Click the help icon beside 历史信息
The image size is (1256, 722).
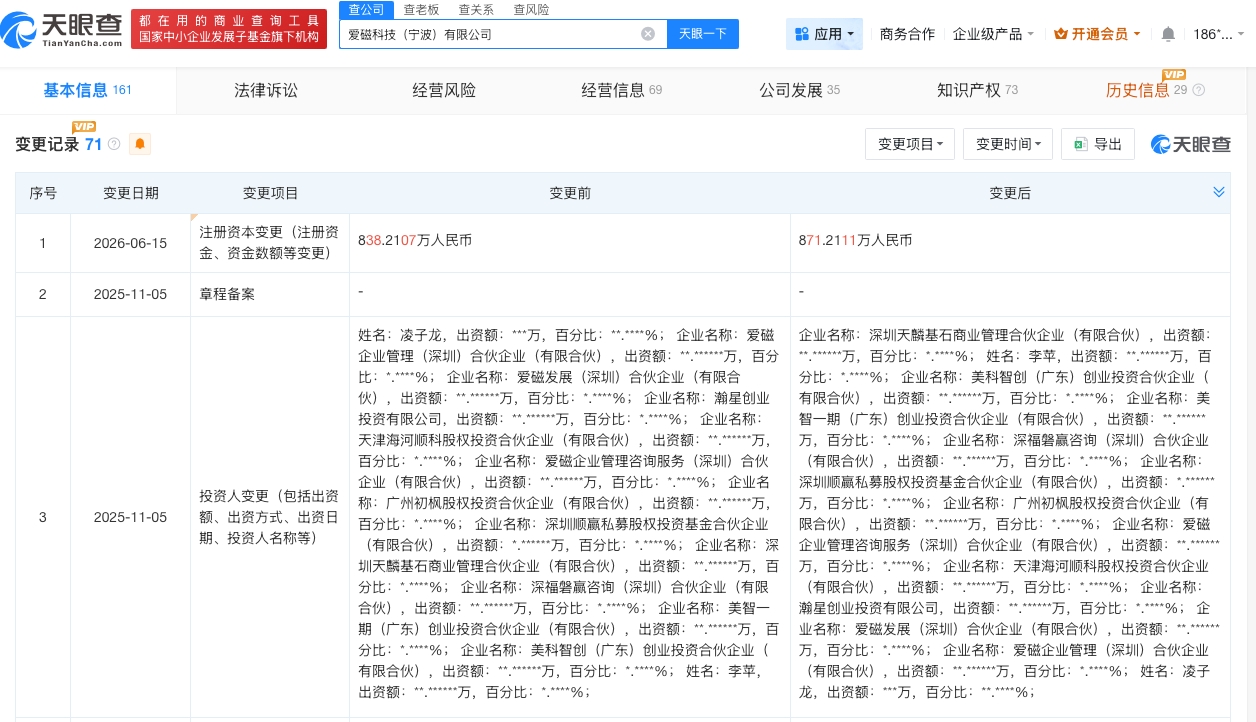point(1199,90)
